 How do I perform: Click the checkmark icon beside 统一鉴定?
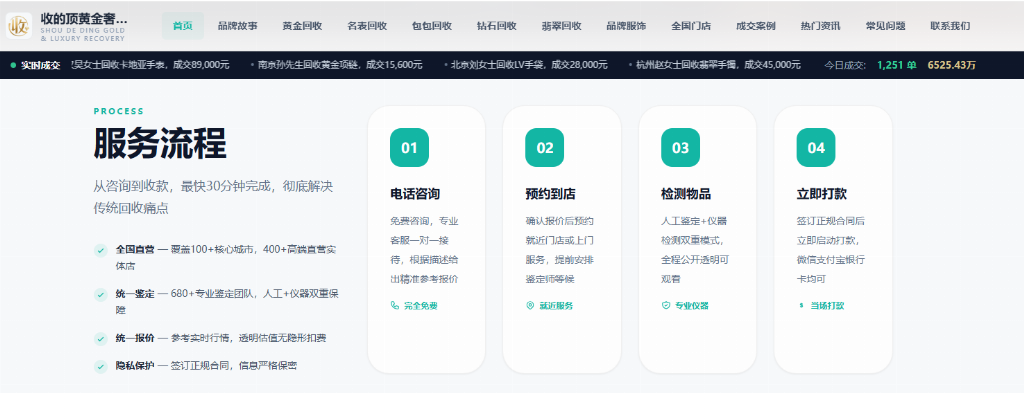101,294
